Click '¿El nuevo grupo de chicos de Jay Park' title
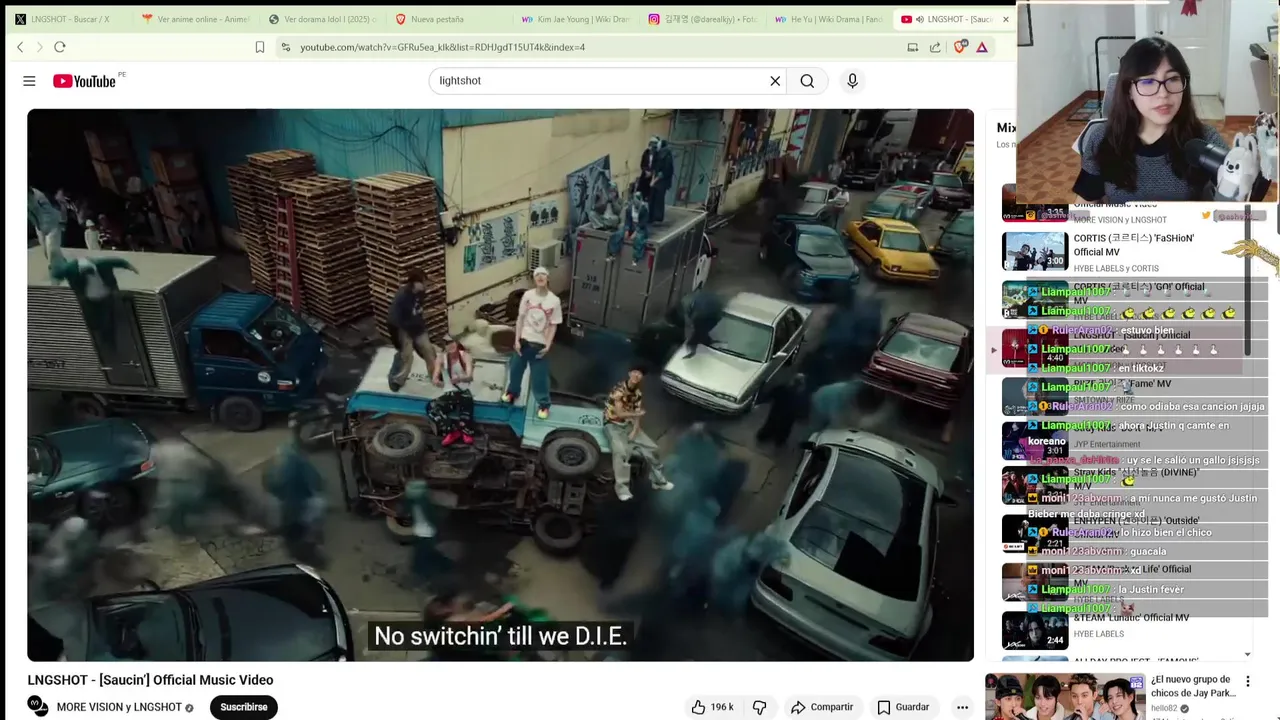This screenshot has height=720, width=1280. (x=1194, y=687)
